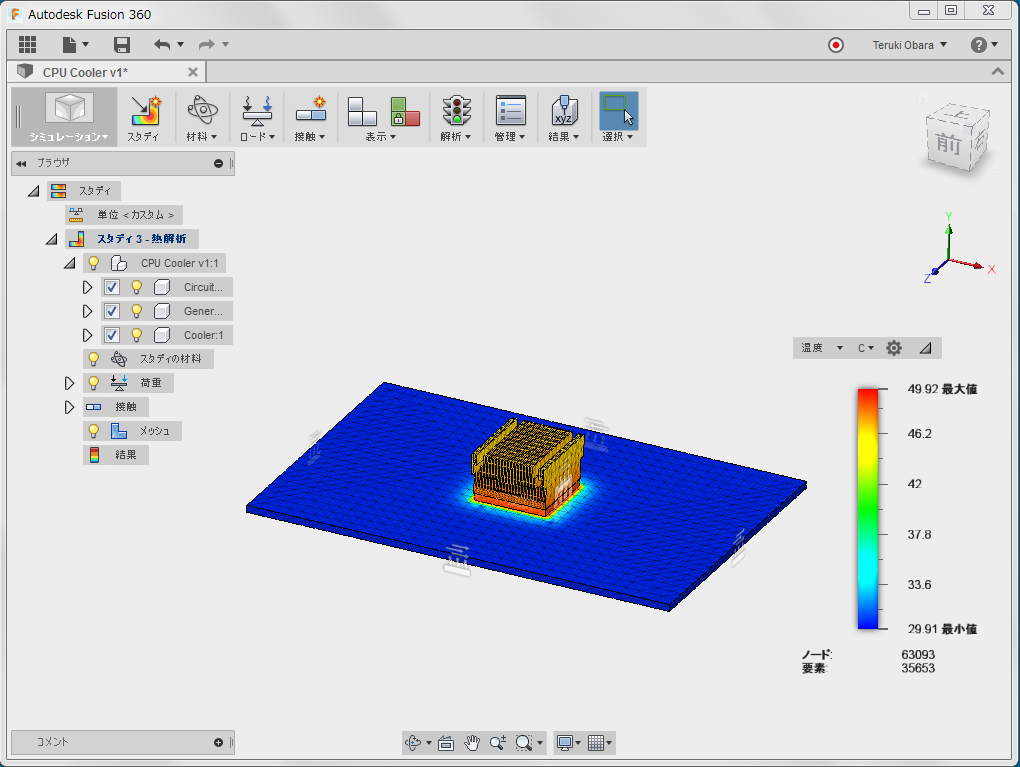1020x767 pixels.
Task: Click the ViewCube home icon
Action: click(922, 99)
